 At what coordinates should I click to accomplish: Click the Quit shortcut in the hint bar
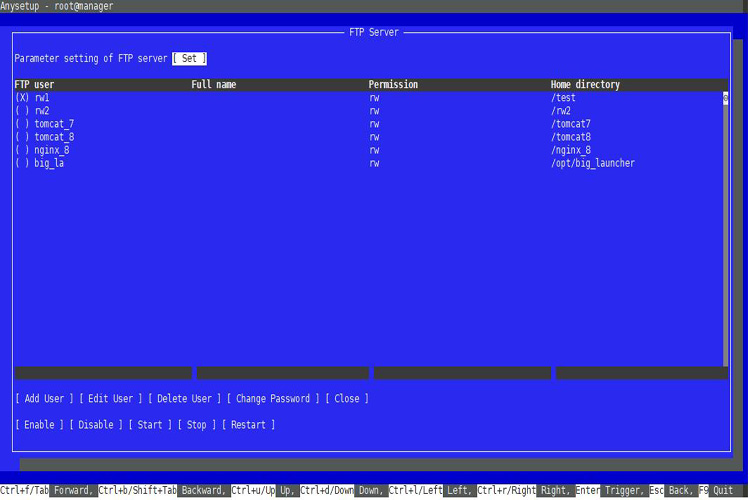click(x=723, y=490)
